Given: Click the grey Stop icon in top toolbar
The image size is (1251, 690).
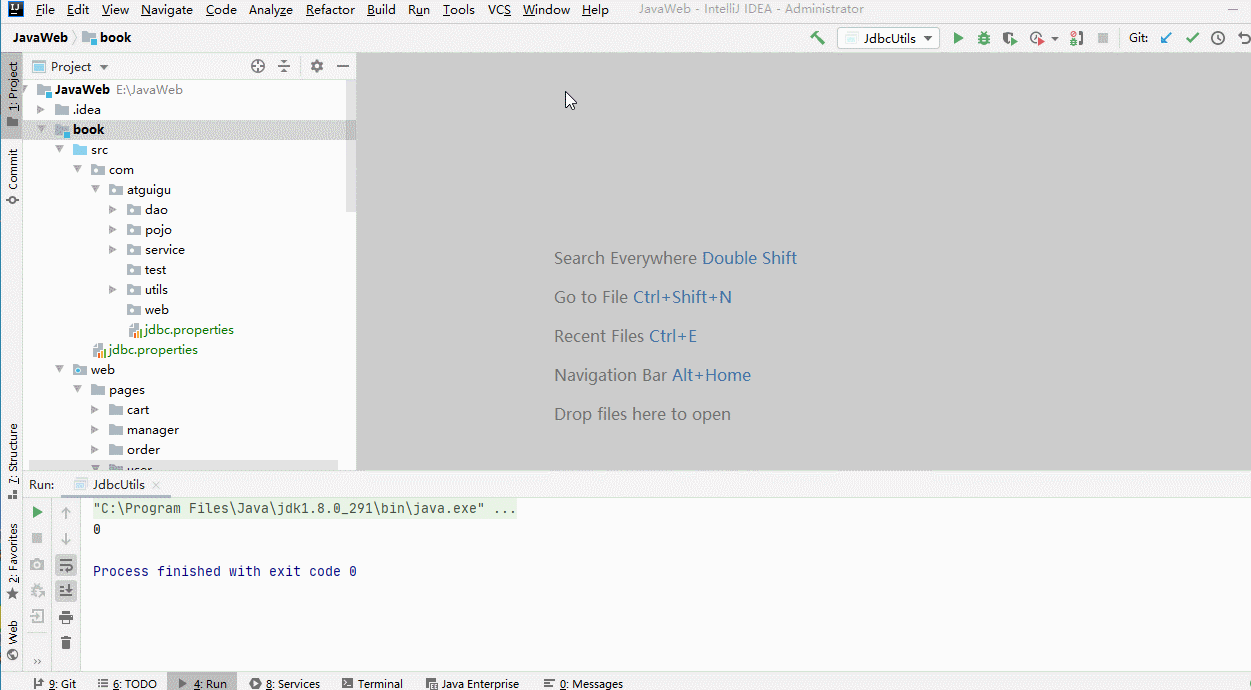Looking at the screenshot, I should (1103, 38).
